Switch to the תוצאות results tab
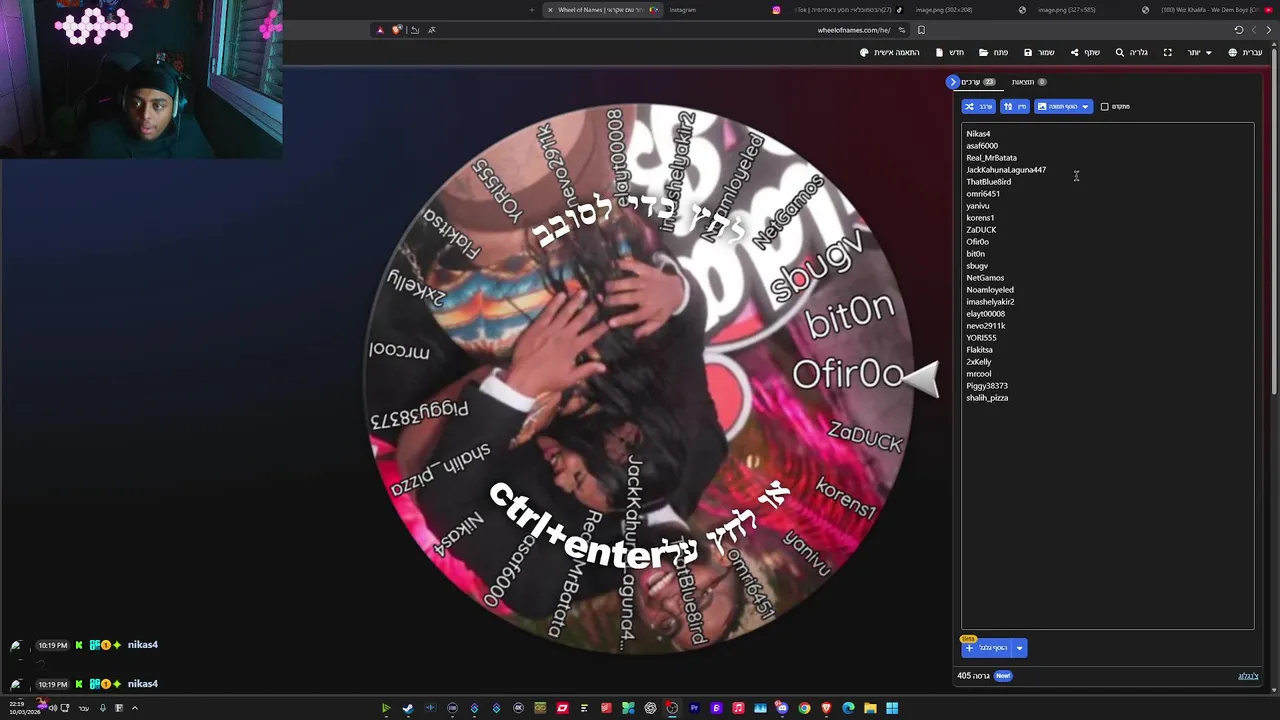1280x720 pixels. coord(1028,82)
